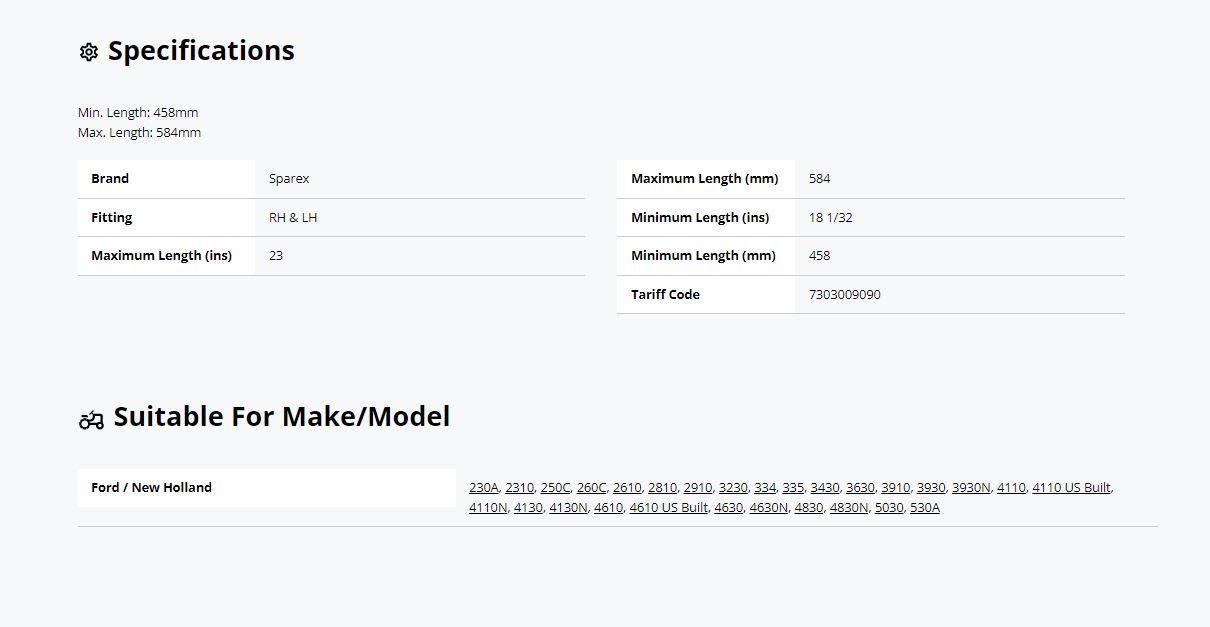The image size is (1210, 627).
Task: Open the 2310 model link
Action: click(519, 487)
